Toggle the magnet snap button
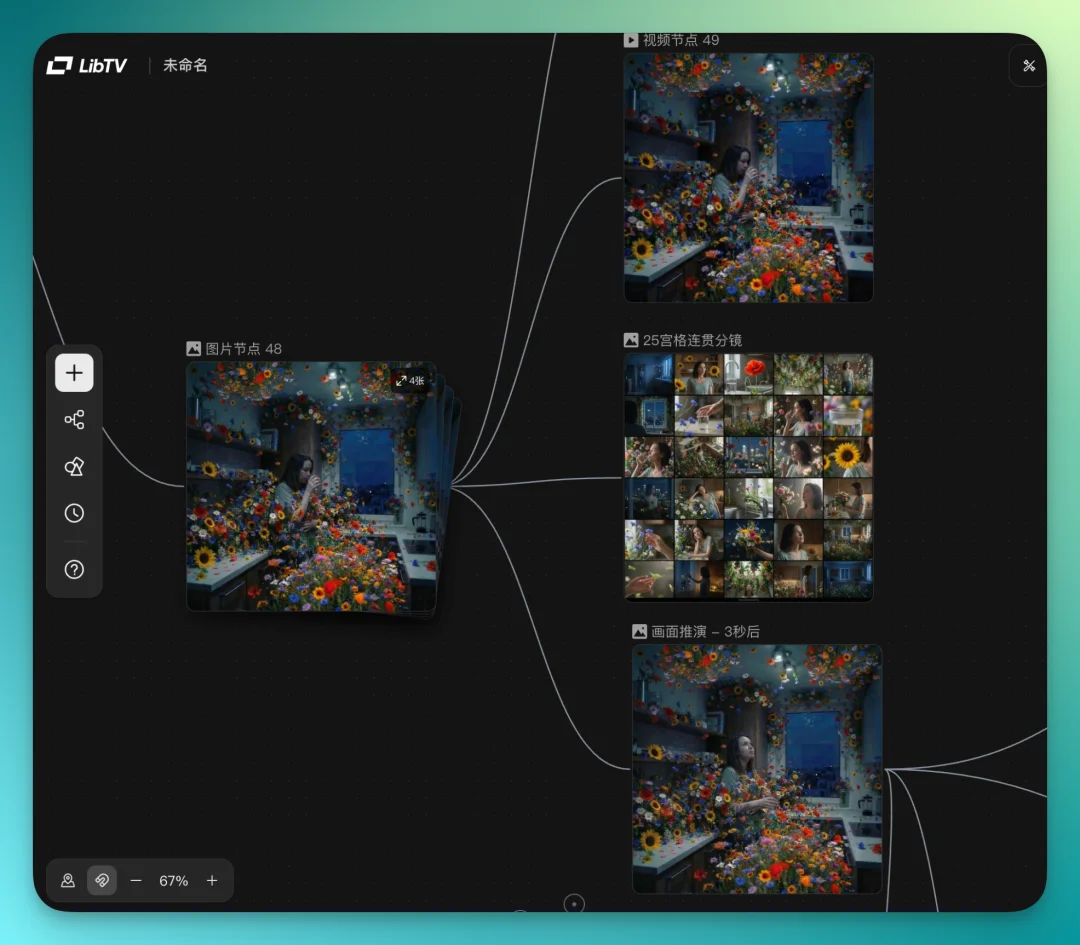 102,881
